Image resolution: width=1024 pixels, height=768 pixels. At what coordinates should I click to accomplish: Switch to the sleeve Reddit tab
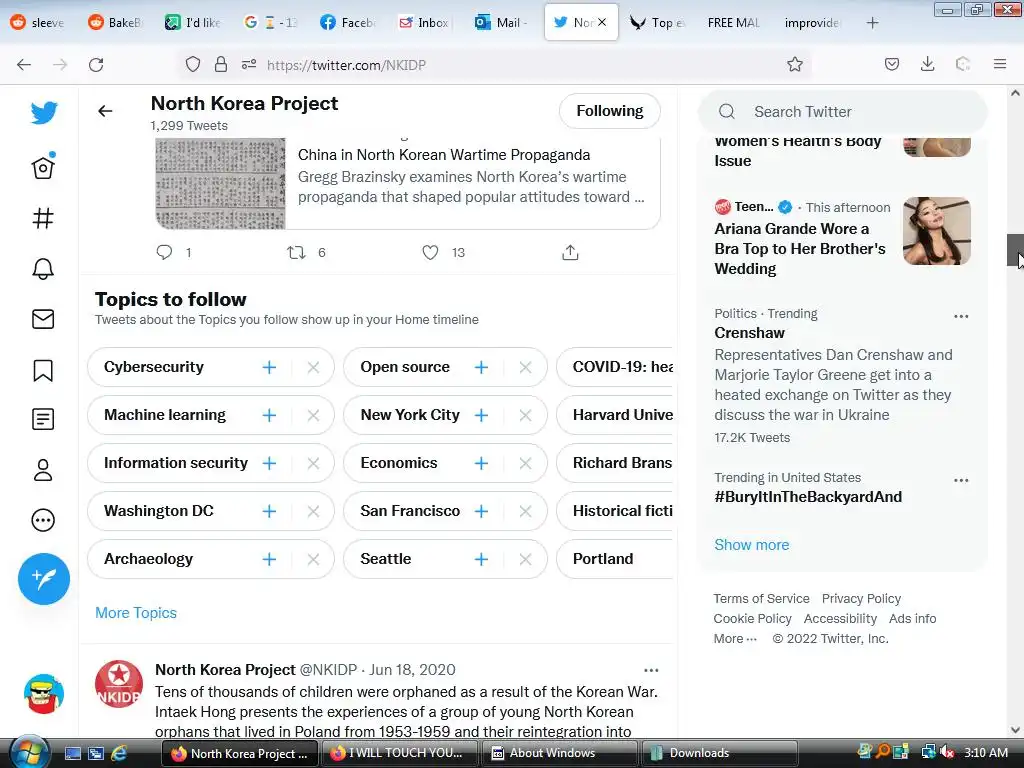[39, 23]
